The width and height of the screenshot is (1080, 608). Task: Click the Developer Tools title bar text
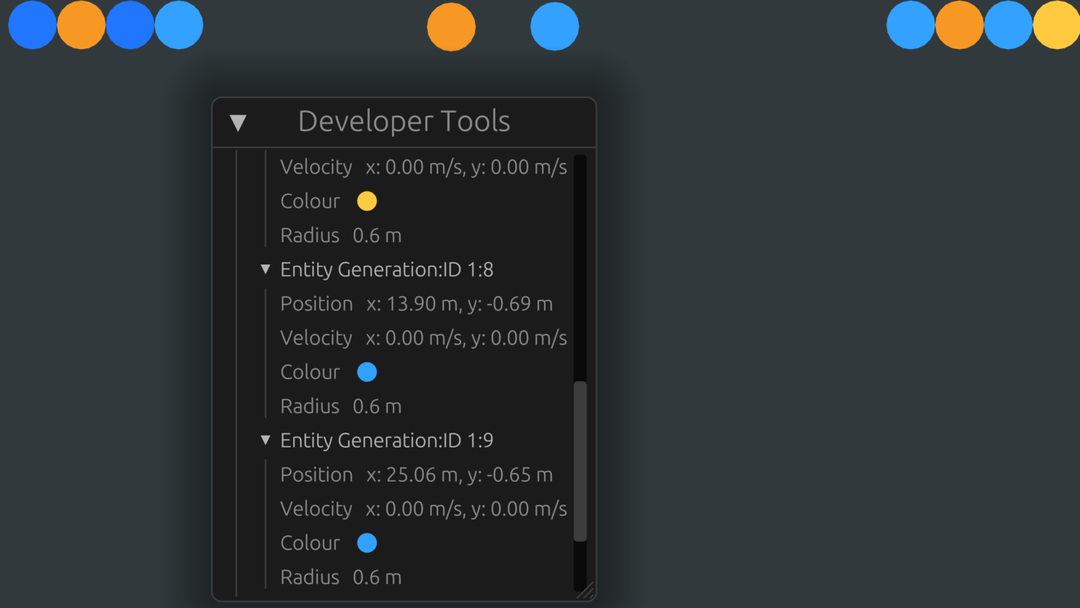[x=404, y=121]
